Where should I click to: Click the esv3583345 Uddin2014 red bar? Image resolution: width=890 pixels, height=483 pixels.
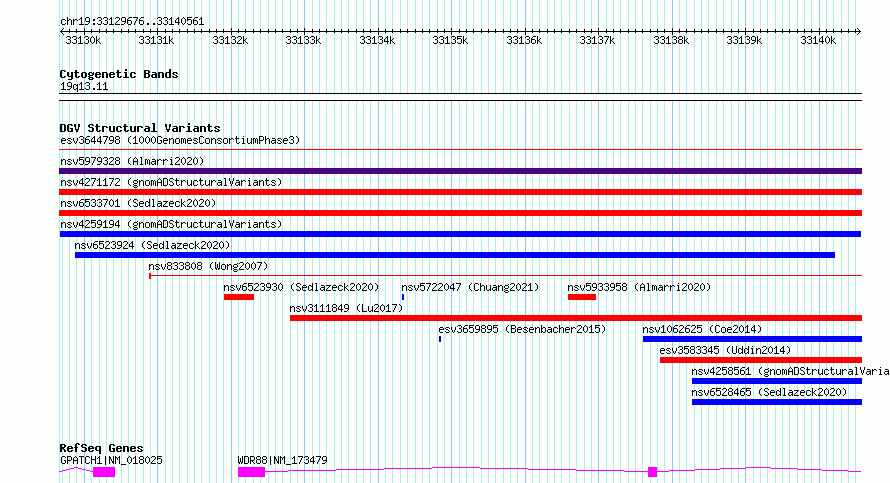coord(761,360)
